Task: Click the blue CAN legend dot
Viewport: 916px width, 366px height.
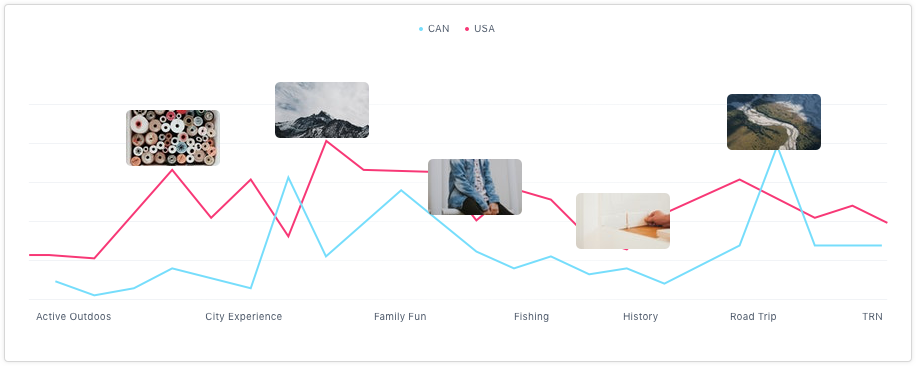Action: [421, 29]
